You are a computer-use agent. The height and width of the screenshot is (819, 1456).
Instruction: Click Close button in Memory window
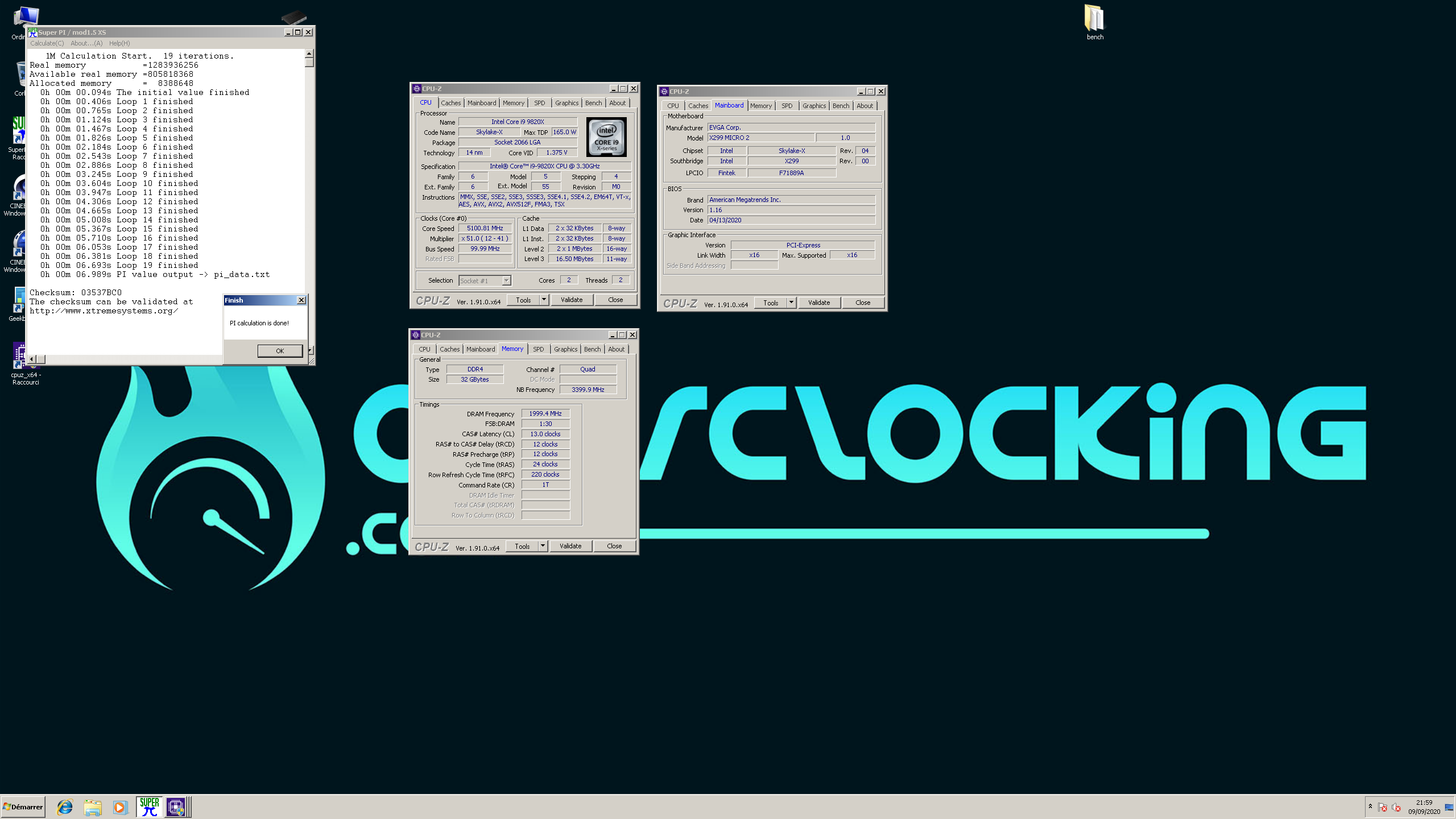coord(614,546)
